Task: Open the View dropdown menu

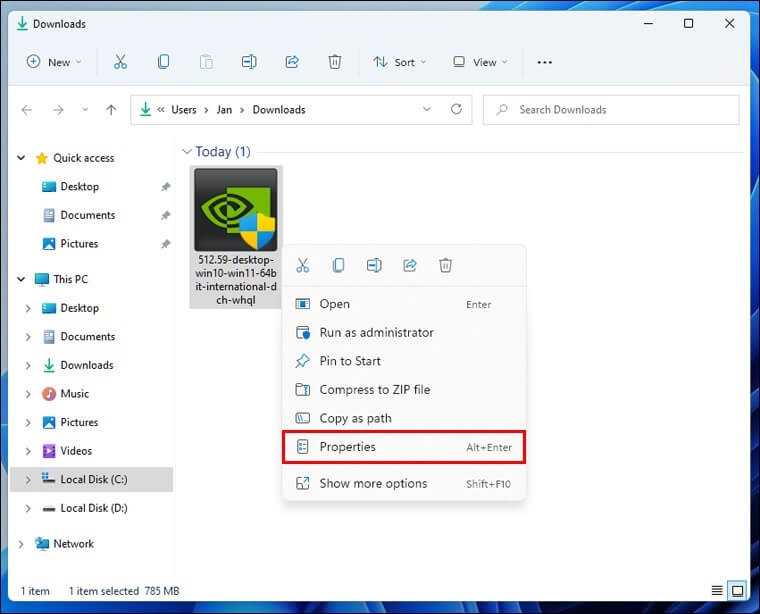Action: [x=480, y=62]
